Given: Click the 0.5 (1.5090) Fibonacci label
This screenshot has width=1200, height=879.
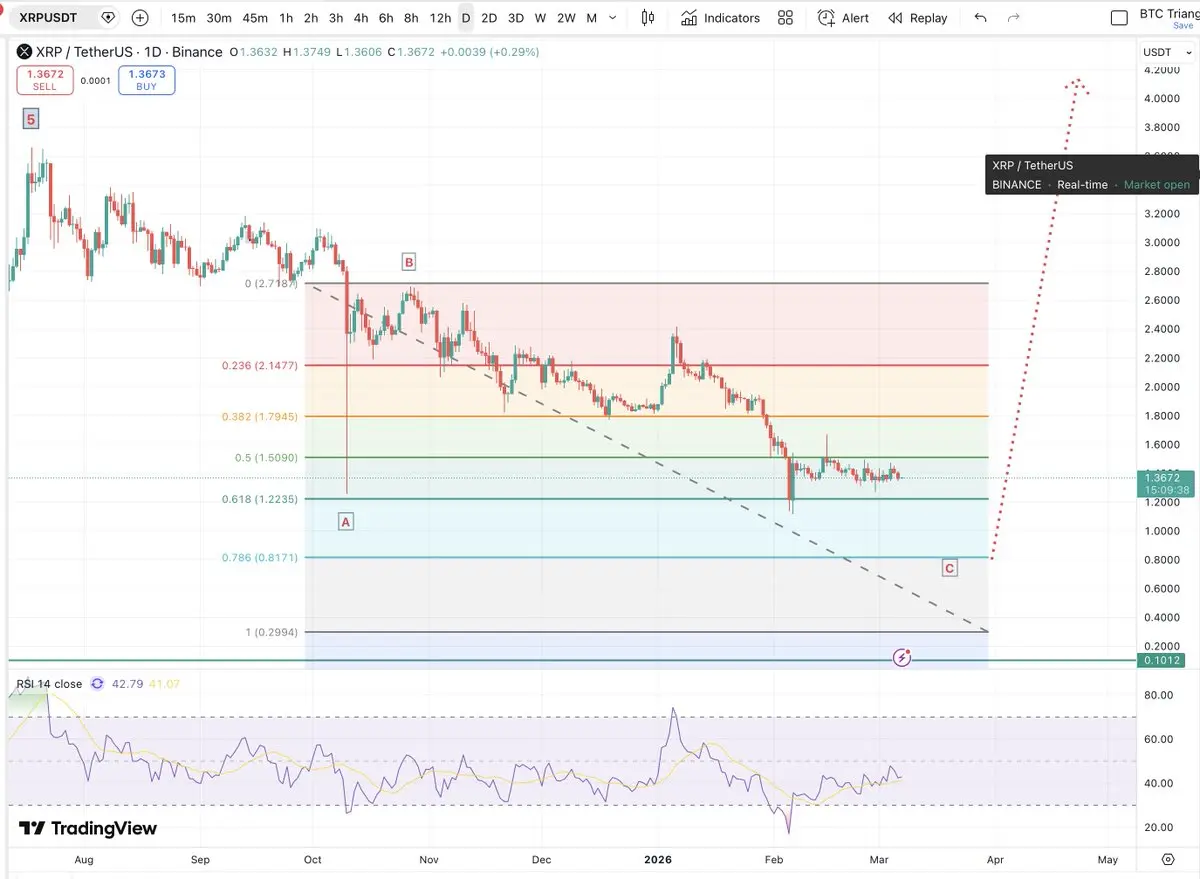Looking at the screenshot, I should (268, 458).
